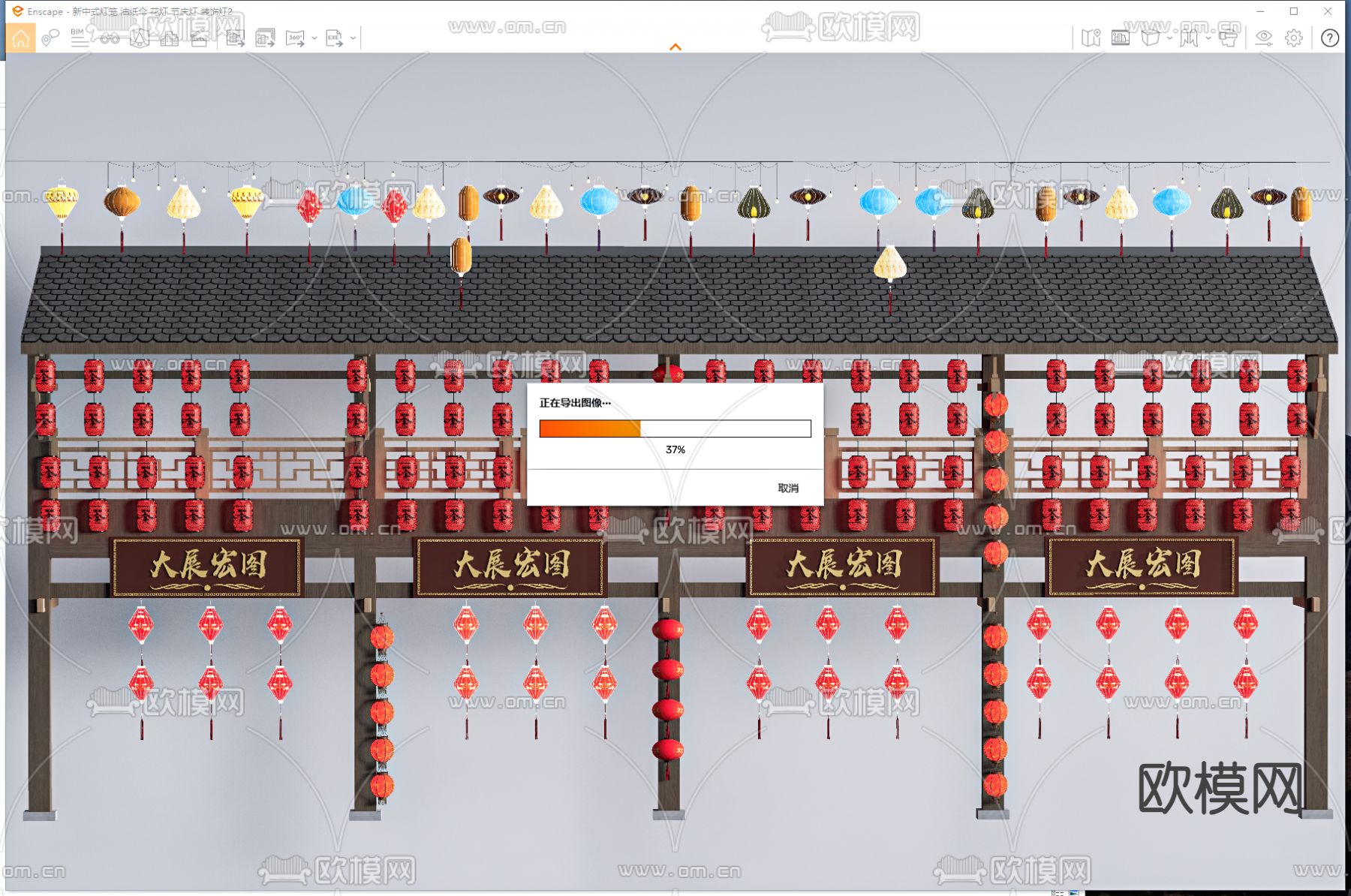
Task: Open the video editor clapperboard icon
Action: [x=199, y=38]
